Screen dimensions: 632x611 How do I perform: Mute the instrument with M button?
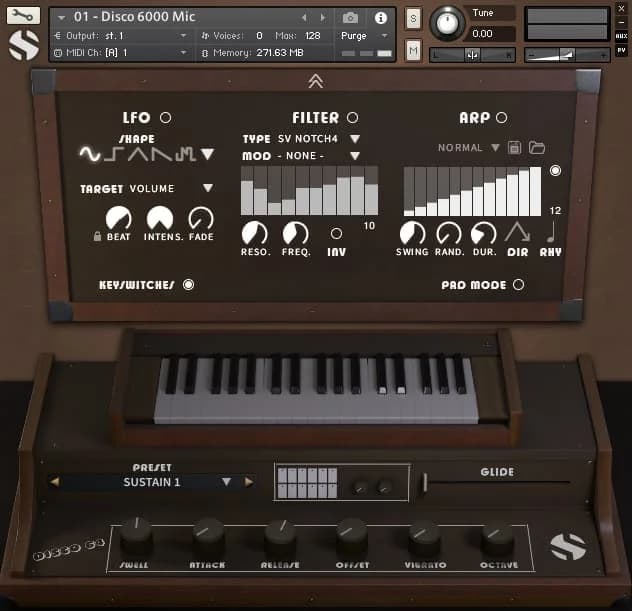click(413, 50)
